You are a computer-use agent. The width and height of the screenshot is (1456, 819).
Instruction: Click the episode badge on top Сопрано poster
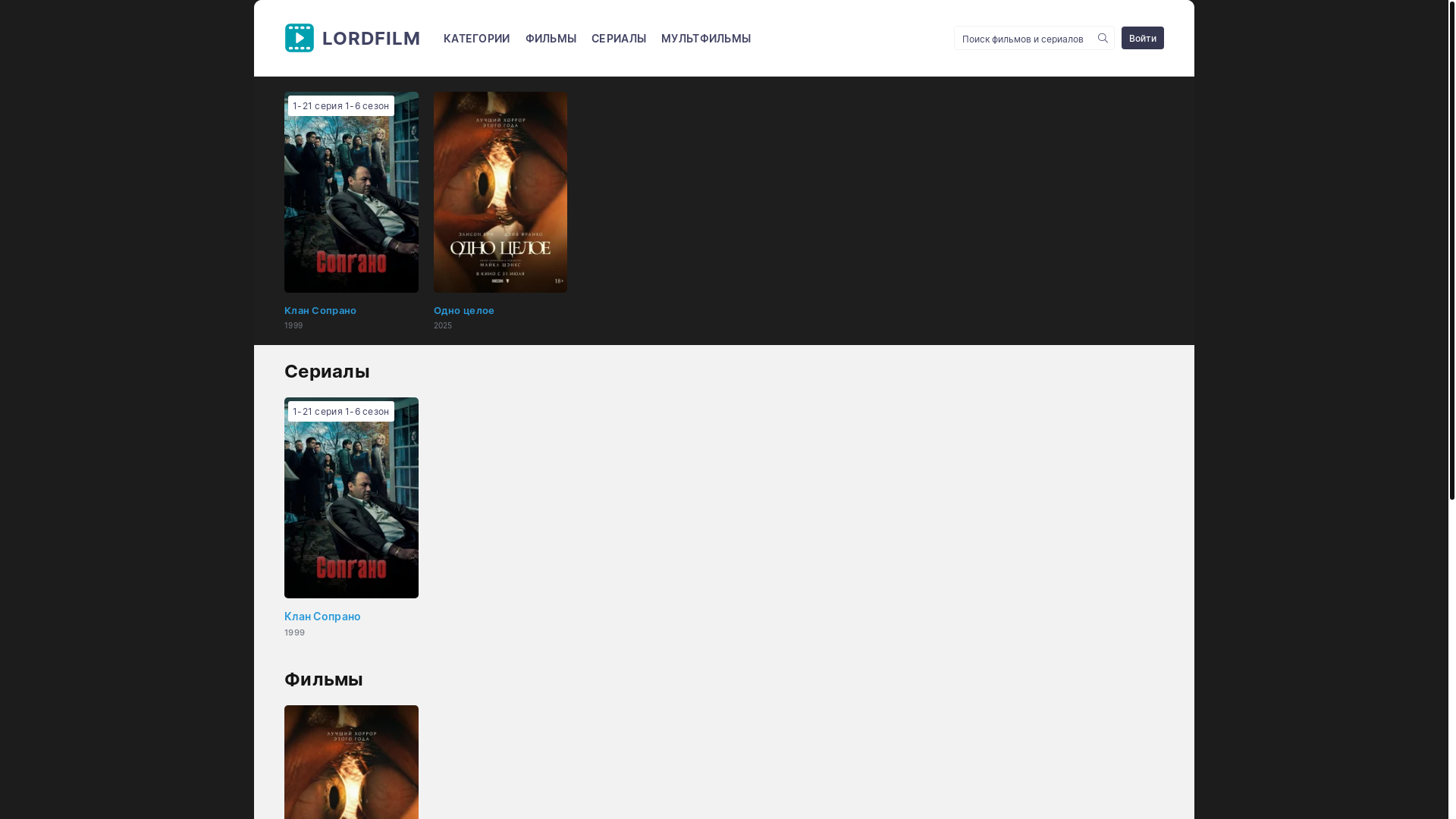(x=340, y=105)
